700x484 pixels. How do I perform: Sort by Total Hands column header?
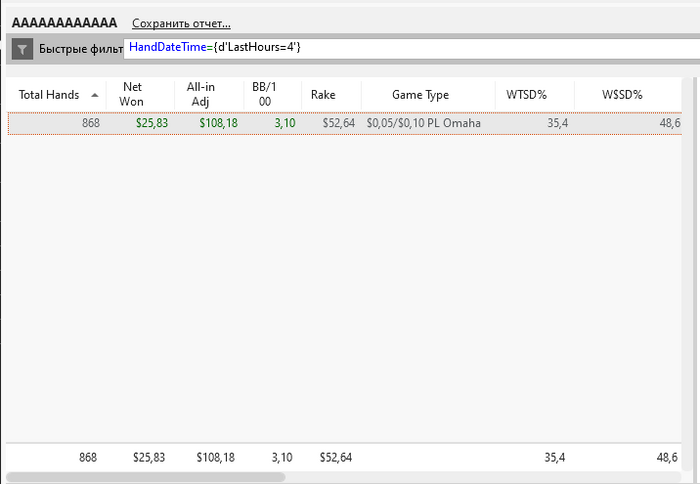tap(57, 95)
